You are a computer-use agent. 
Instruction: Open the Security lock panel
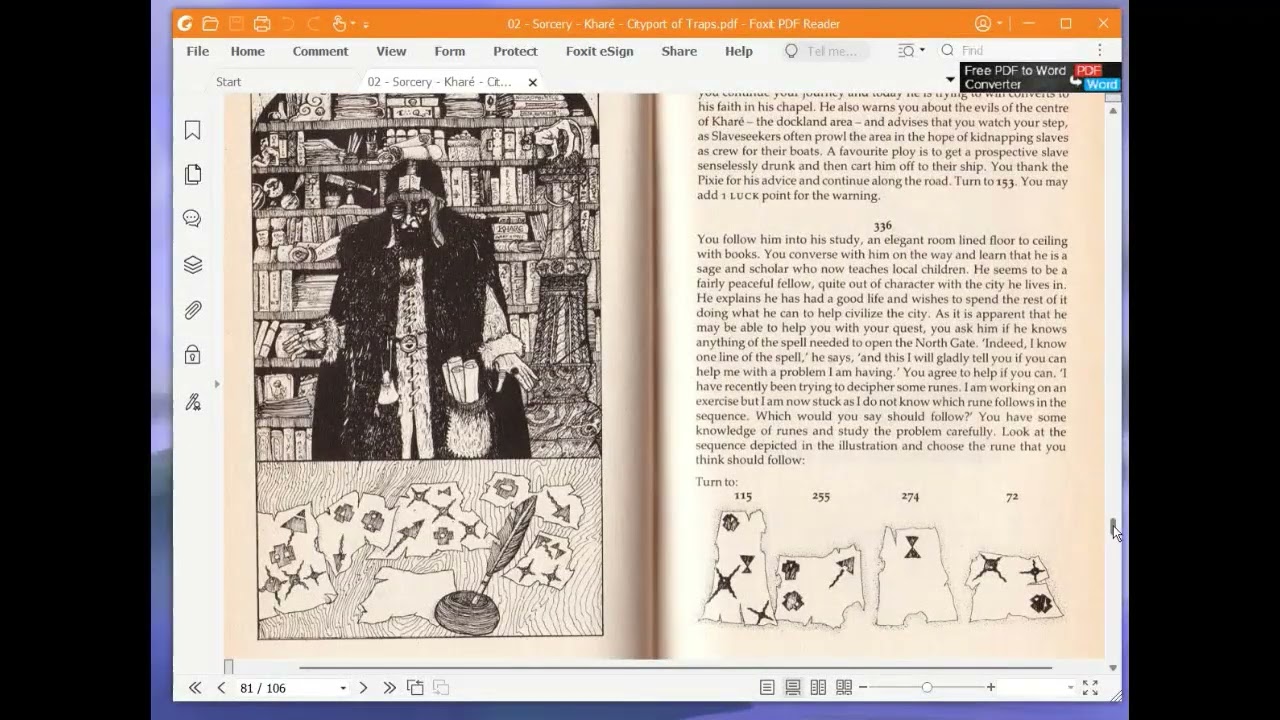click(x=192, y=355)
